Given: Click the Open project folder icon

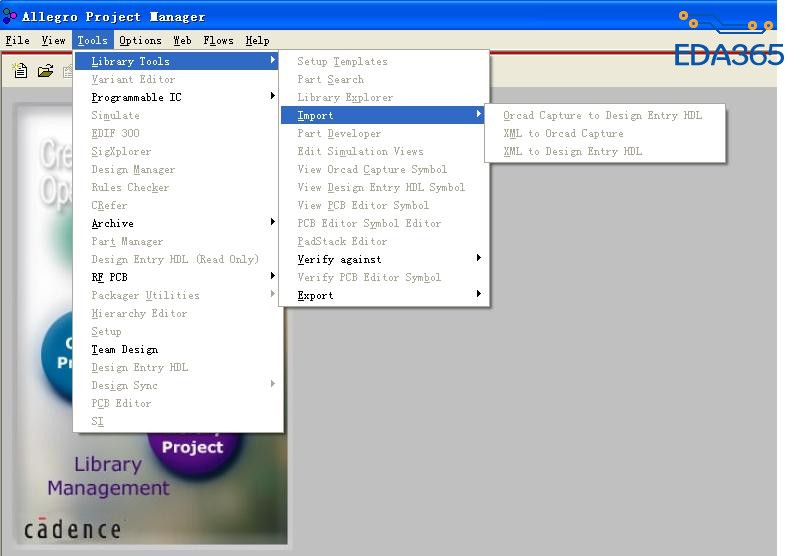Looking at the screenshot, I should coord(45,70).
